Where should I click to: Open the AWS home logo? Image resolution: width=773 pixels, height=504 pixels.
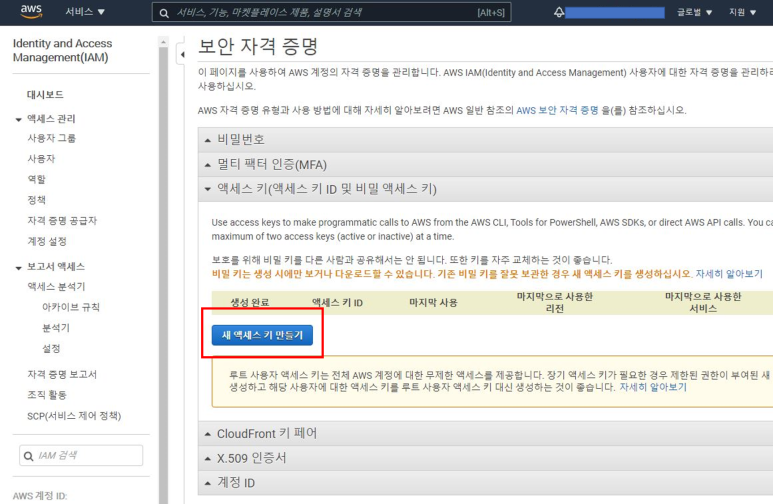pos(31,12)
